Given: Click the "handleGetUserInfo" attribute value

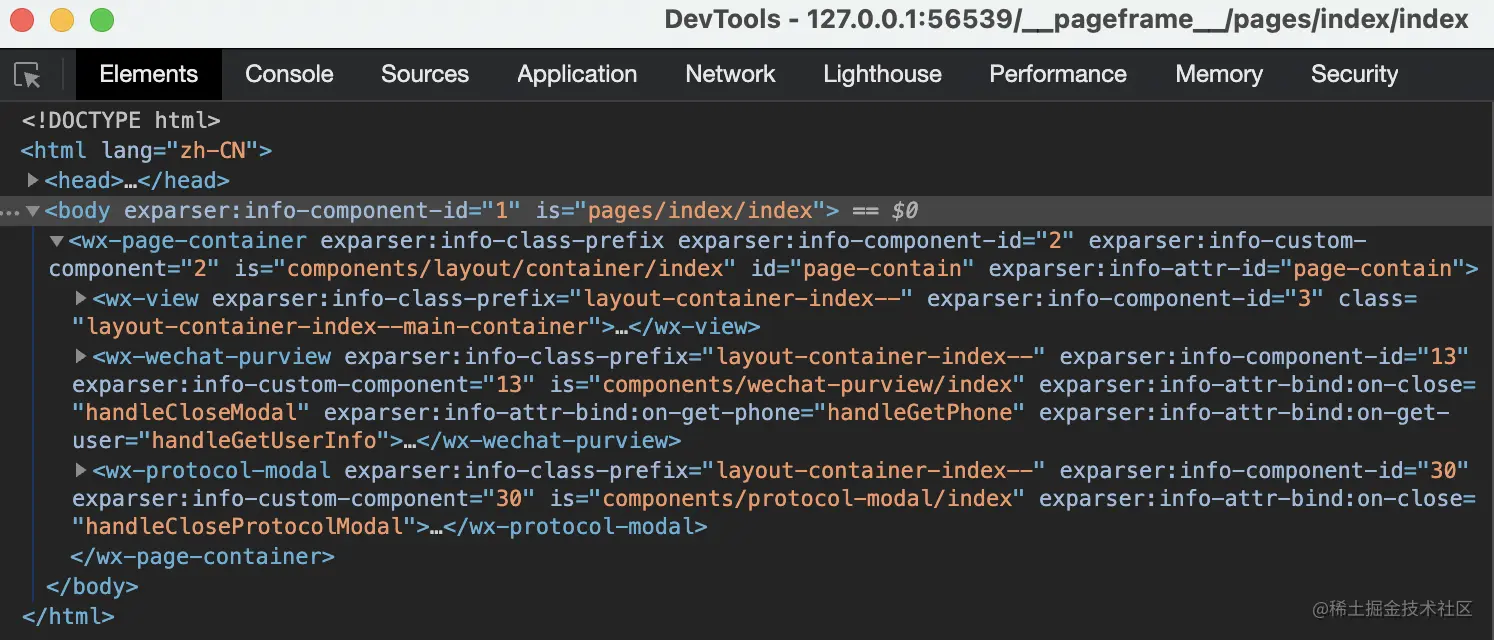Looking at the screenshot, I should (x=264, y=441).
